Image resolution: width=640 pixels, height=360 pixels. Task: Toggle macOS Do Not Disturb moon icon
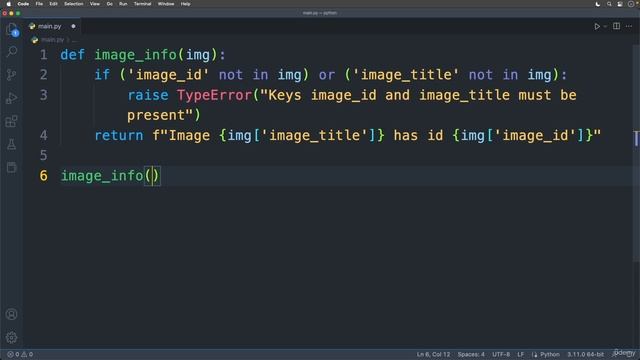point(598,4)
